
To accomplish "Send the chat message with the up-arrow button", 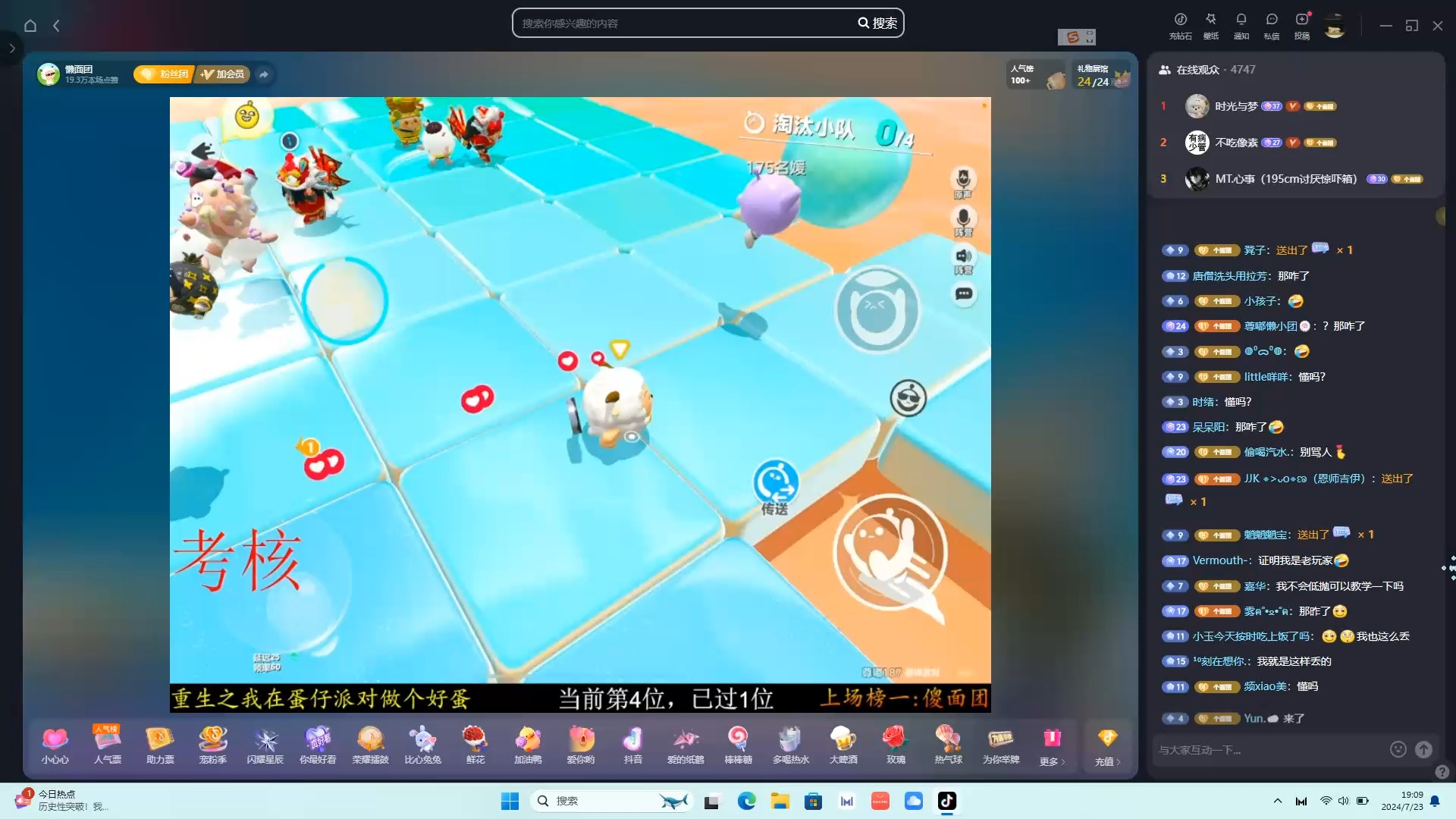I will pos(1424,749).
